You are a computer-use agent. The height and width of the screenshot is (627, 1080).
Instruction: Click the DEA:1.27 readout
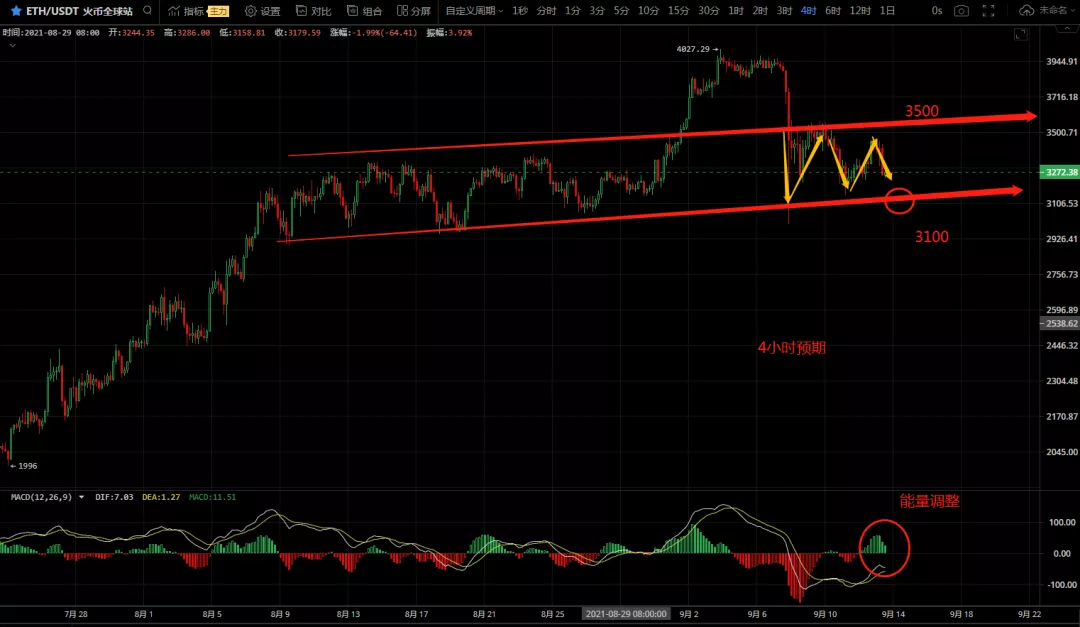click(x=160, y=497)
